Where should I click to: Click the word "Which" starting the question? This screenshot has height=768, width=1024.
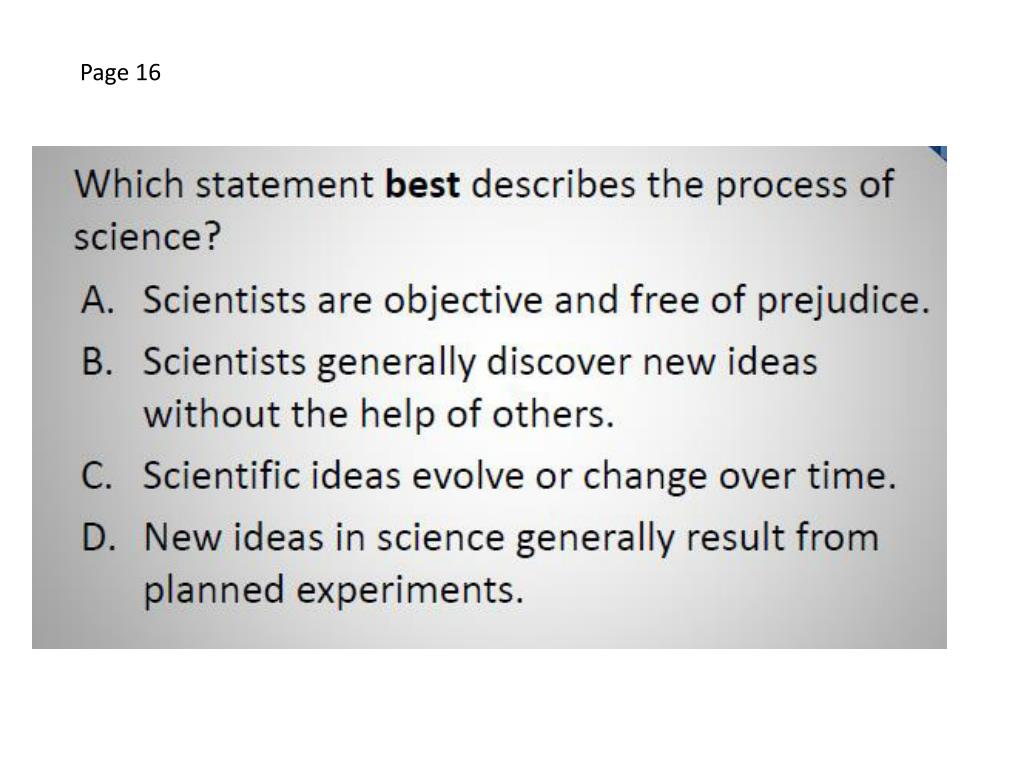129,184
